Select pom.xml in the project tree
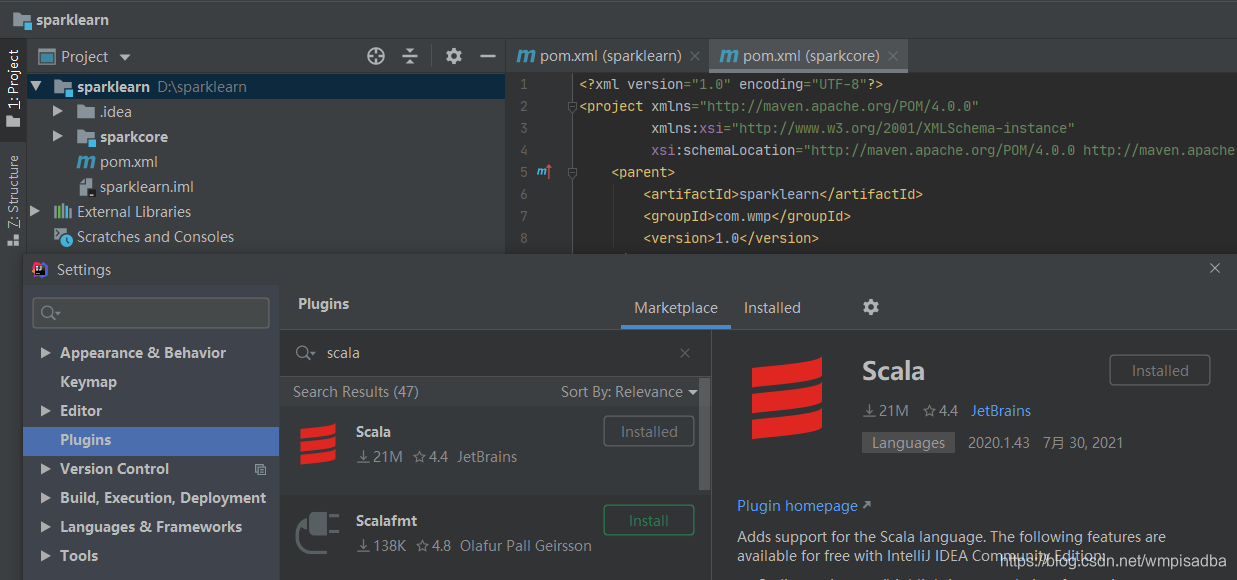Image resolution: width=1237 pixels, height=580 pixels. [x=117, y=162]
